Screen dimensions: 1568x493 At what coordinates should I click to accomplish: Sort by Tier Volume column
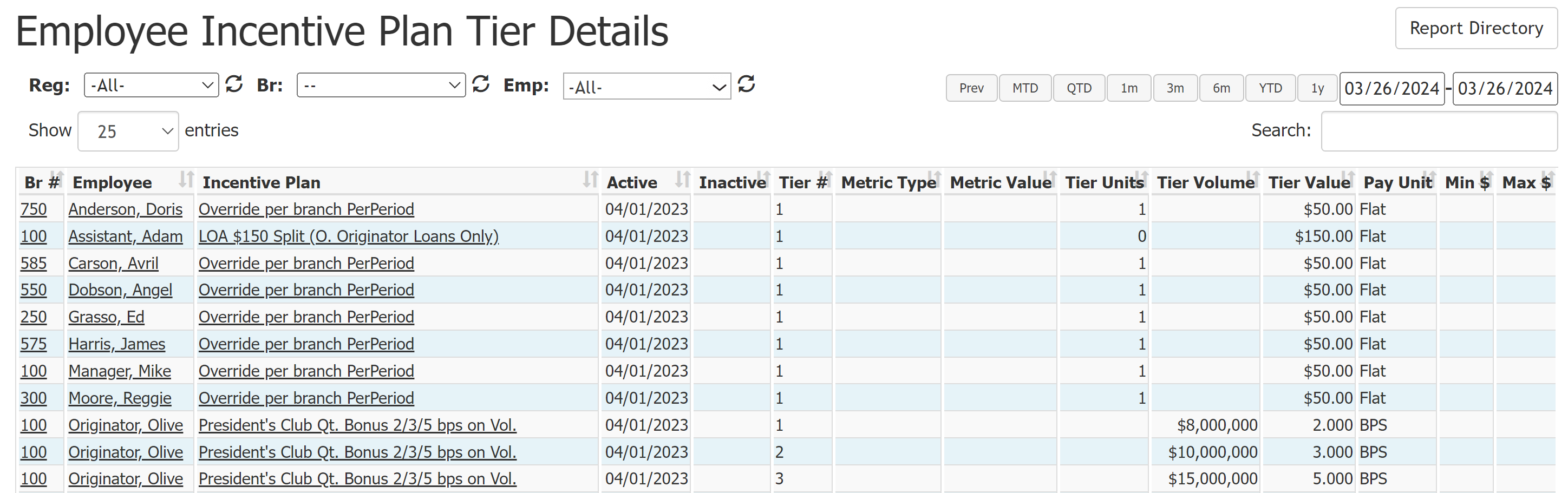click(x=1206, y=181)
